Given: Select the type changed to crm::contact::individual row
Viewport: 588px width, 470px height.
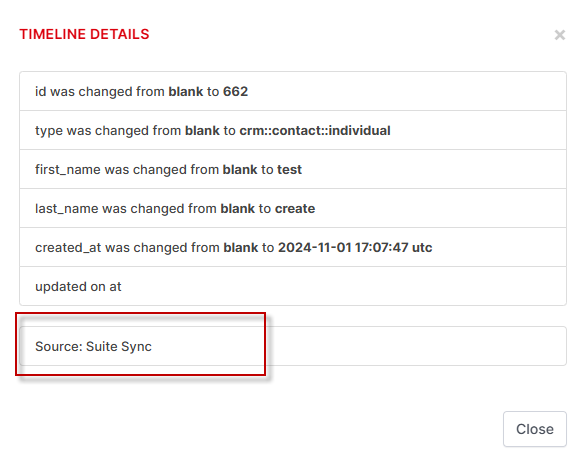Looking at the screenshot, I should point(293,130).
